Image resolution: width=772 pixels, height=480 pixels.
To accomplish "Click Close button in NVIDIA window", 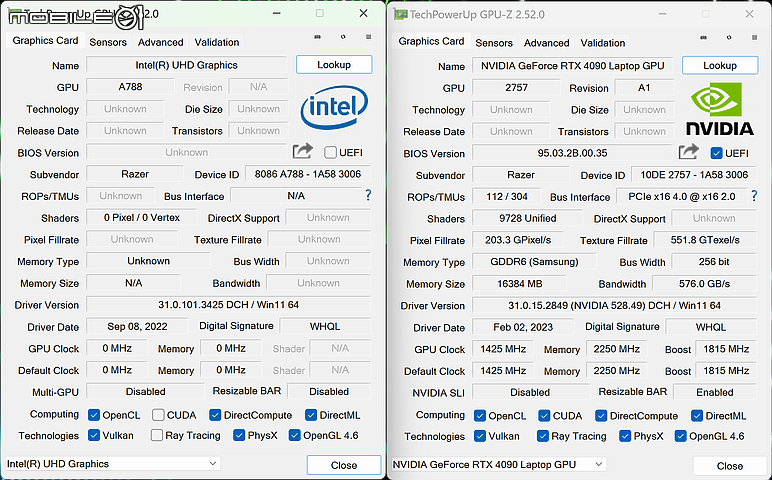I will [x=730, y=466].
